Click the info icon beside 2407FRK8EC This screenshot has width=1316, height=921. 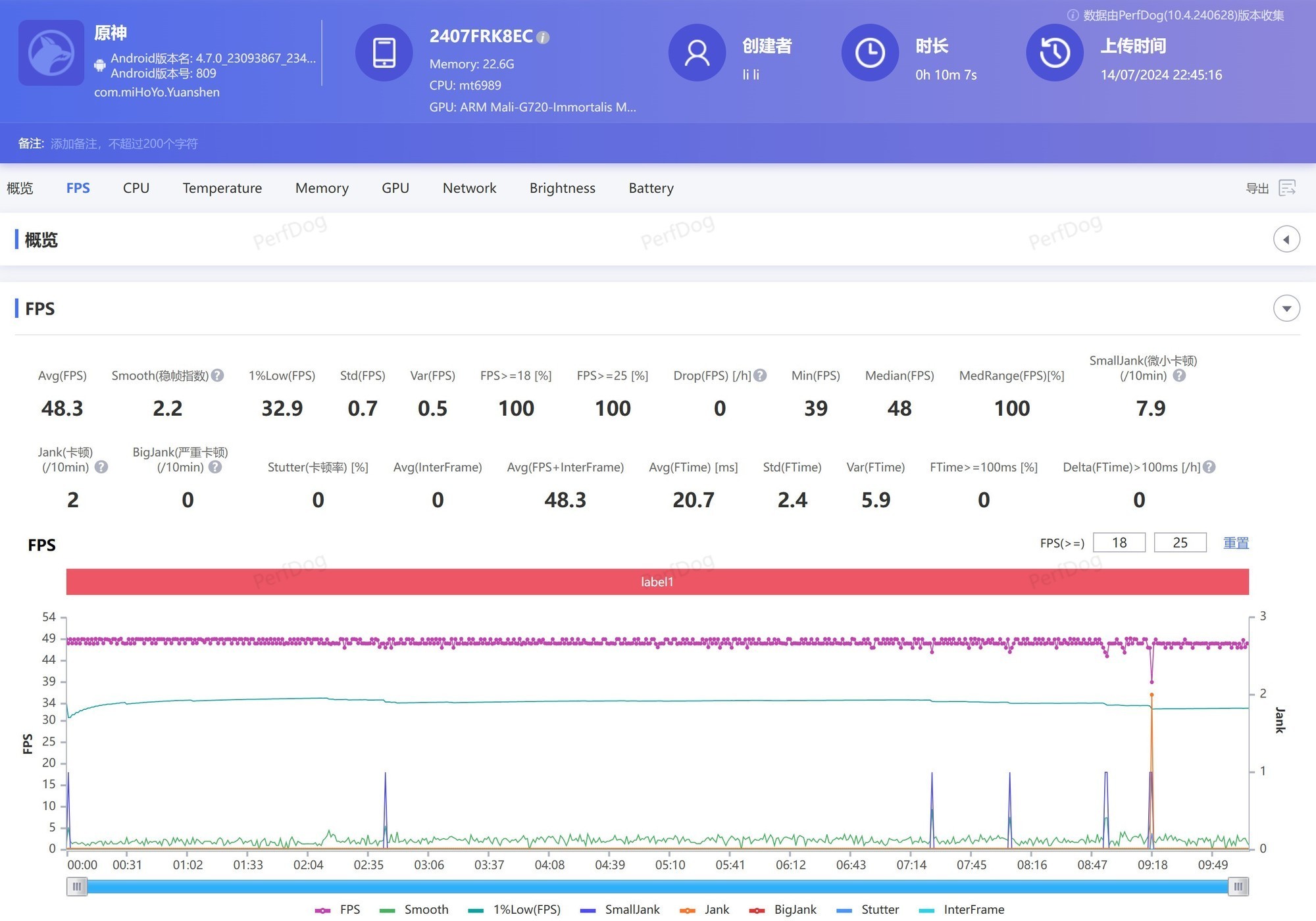click(x=543, y=37)
